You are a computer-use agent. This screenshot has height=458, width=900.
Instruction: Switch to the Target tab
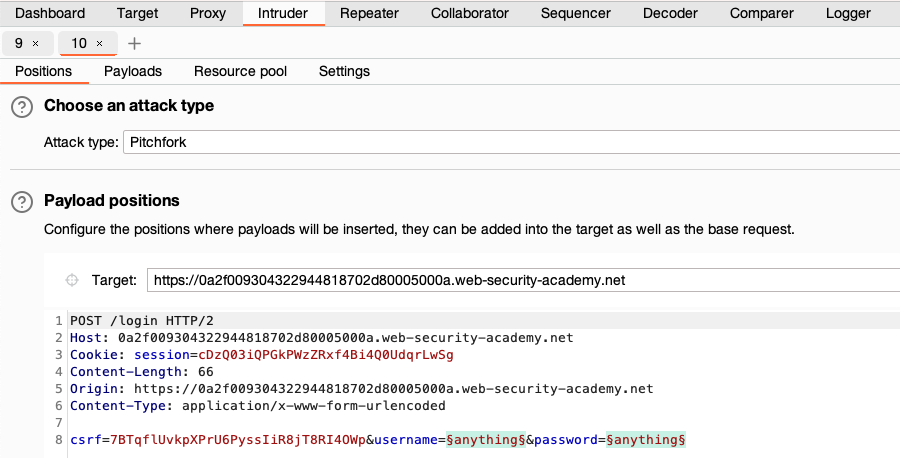137,13
